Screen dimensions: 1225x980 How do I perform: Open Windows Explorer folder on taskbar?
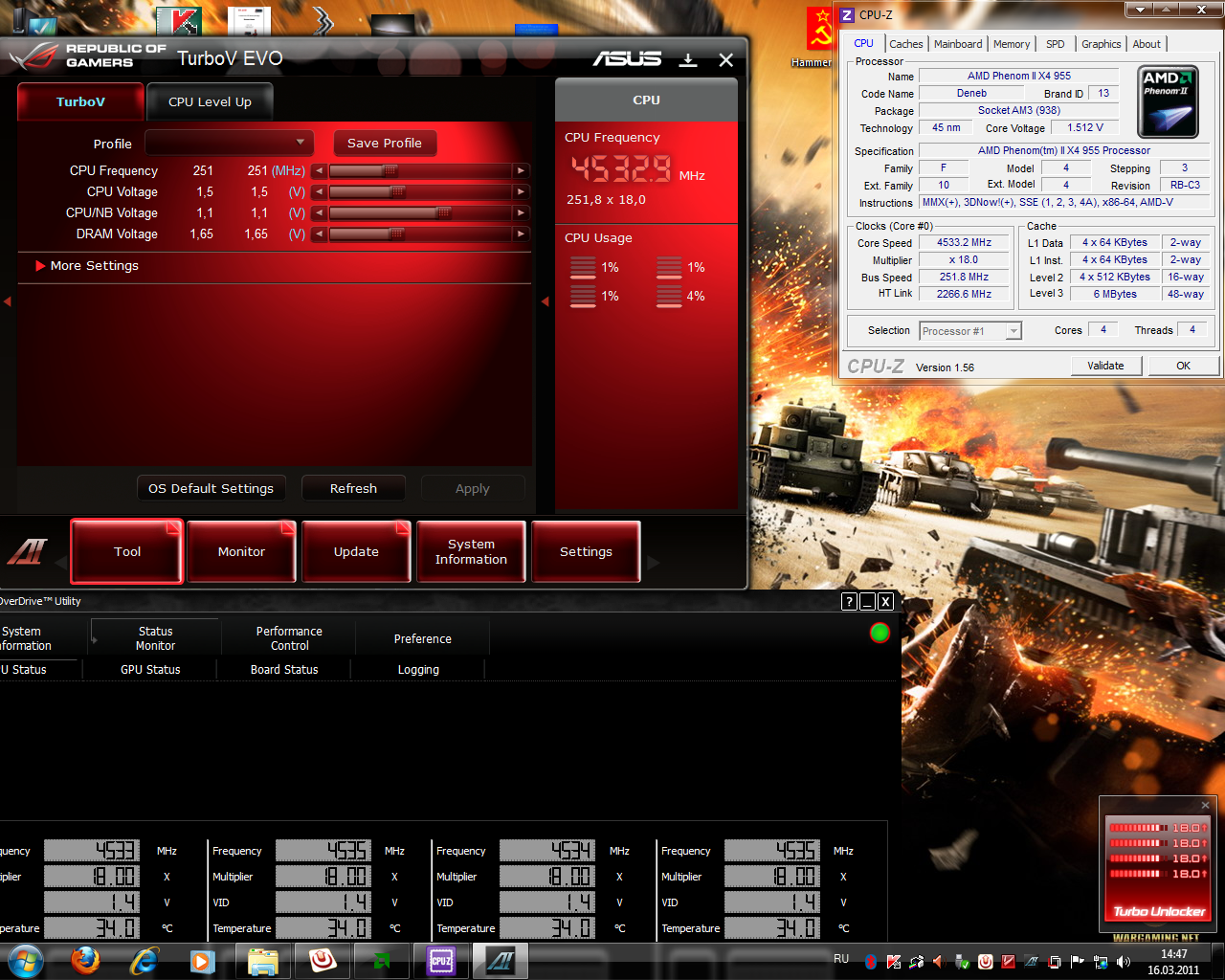[x=262, y=961]
